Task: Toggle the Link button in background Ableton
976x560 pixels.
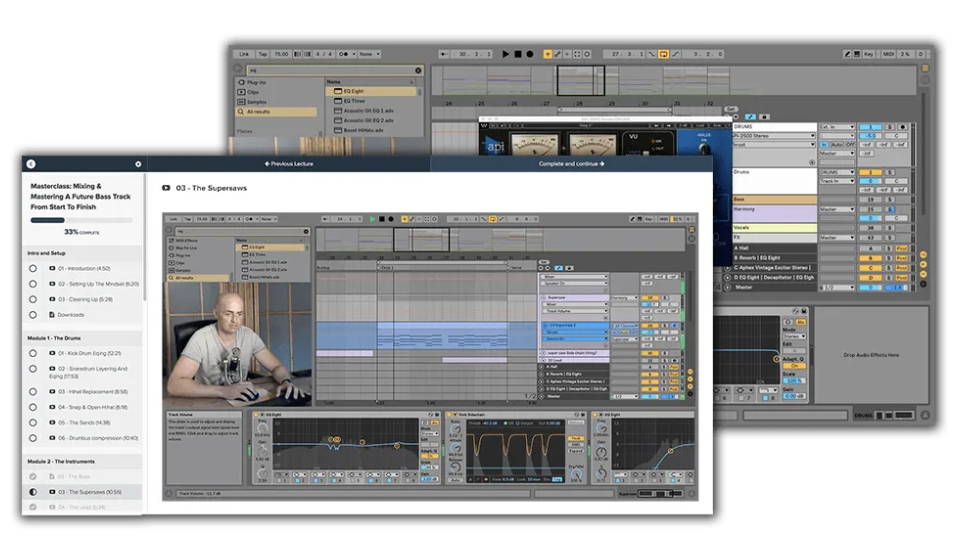Action: 244,54
